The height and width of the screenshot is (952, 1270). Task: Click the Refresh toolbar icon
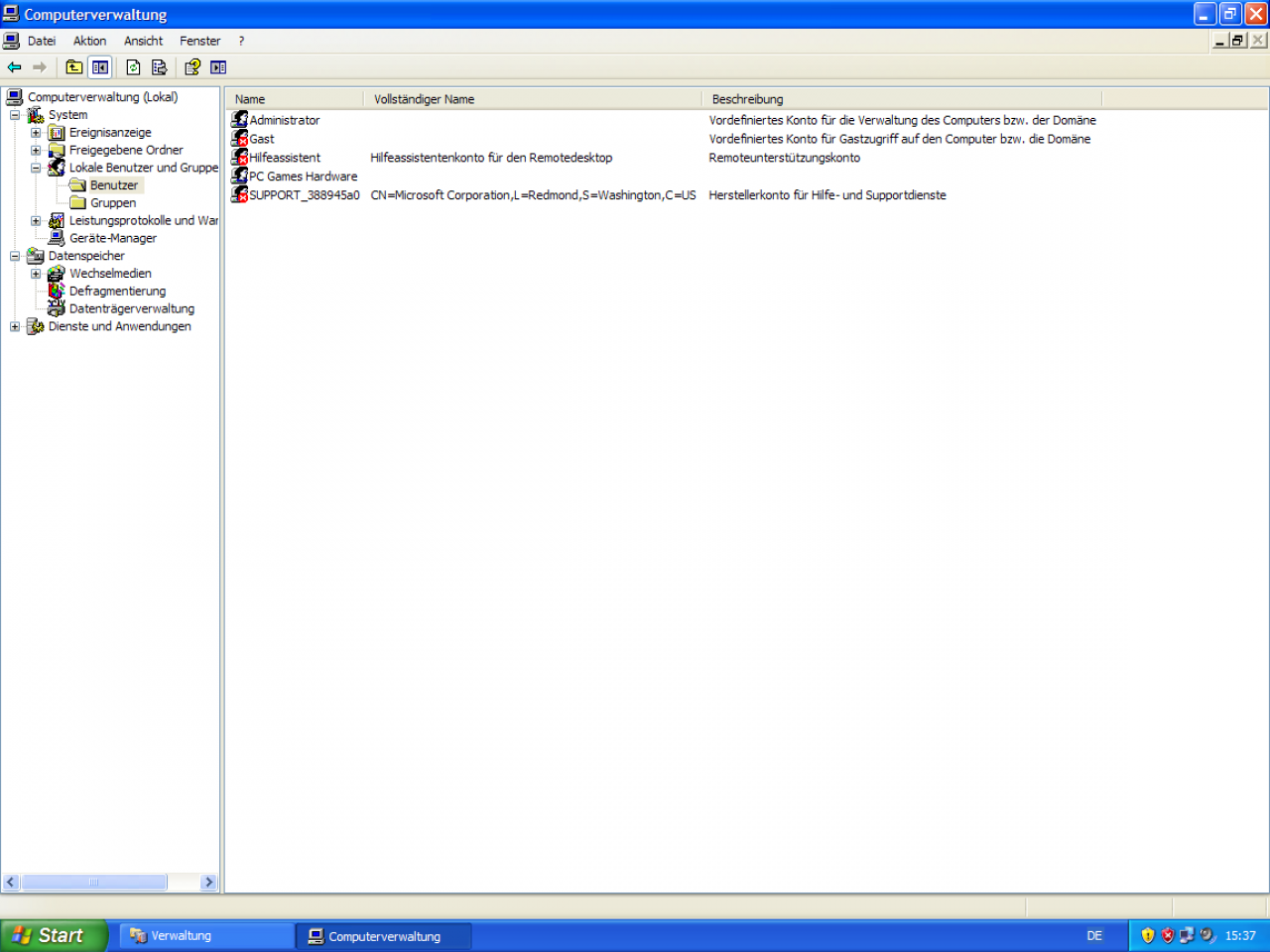[133, 67]
